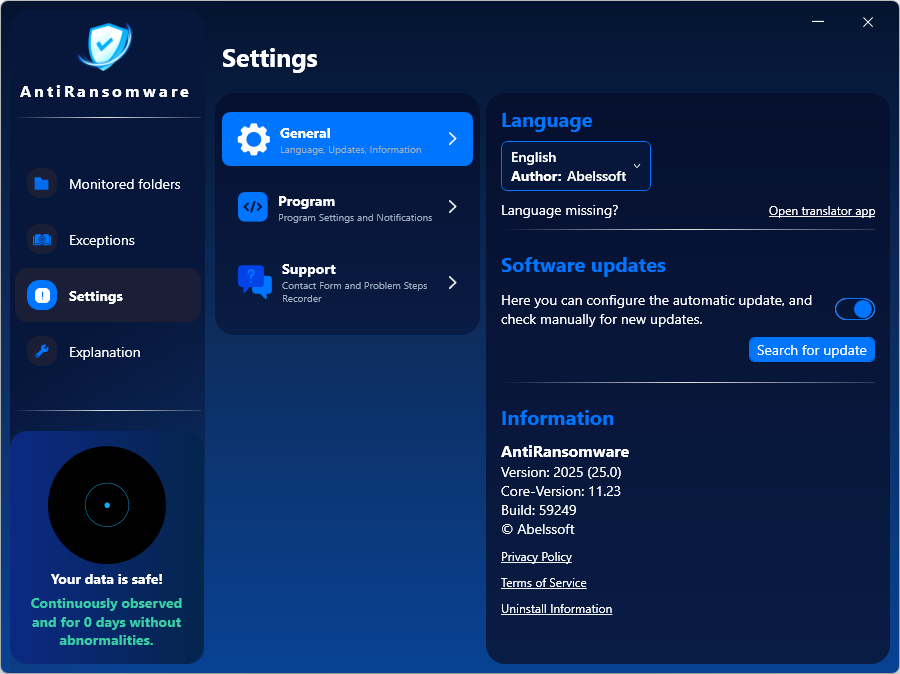Click the 'Version: 2025 (25.0)' text
Screen dimensions: 900x674
click(561, 472)
